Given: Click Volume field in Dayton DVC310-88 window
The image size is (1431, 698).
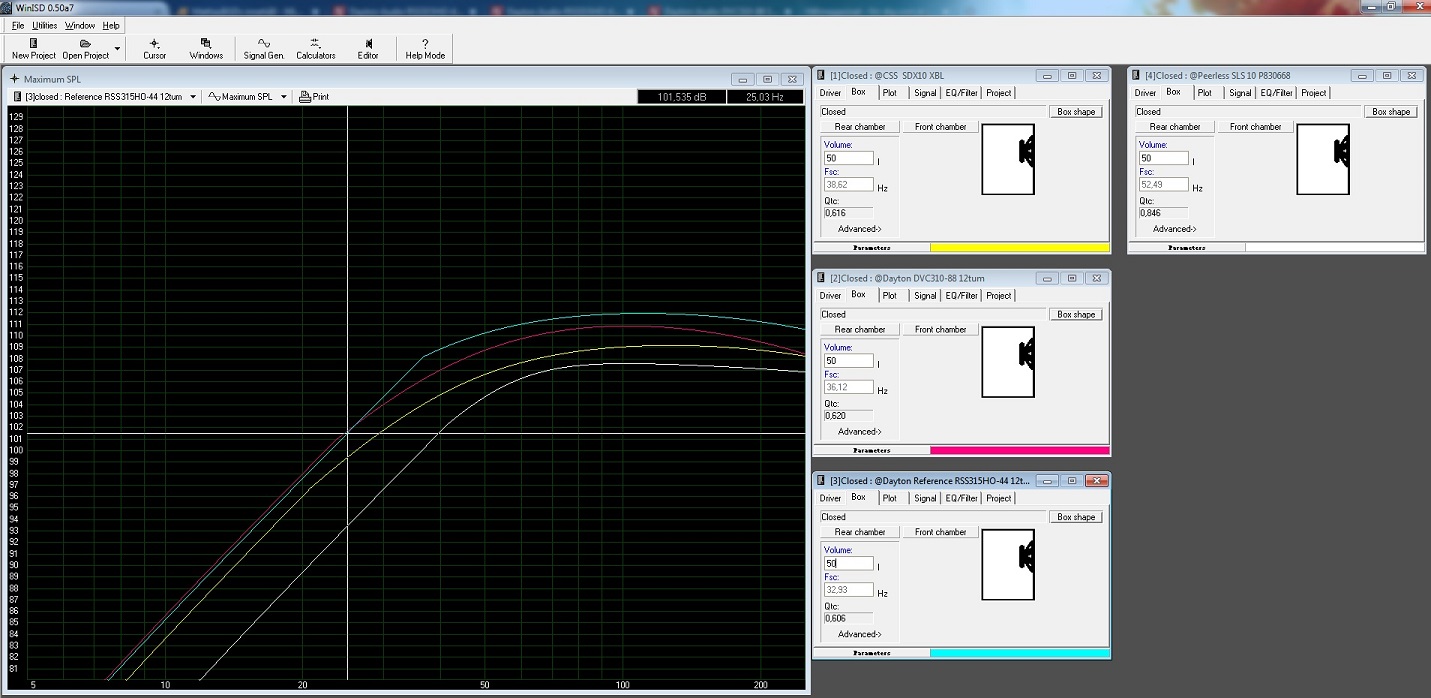Looking at the screenshot, I should click(848, 361).
